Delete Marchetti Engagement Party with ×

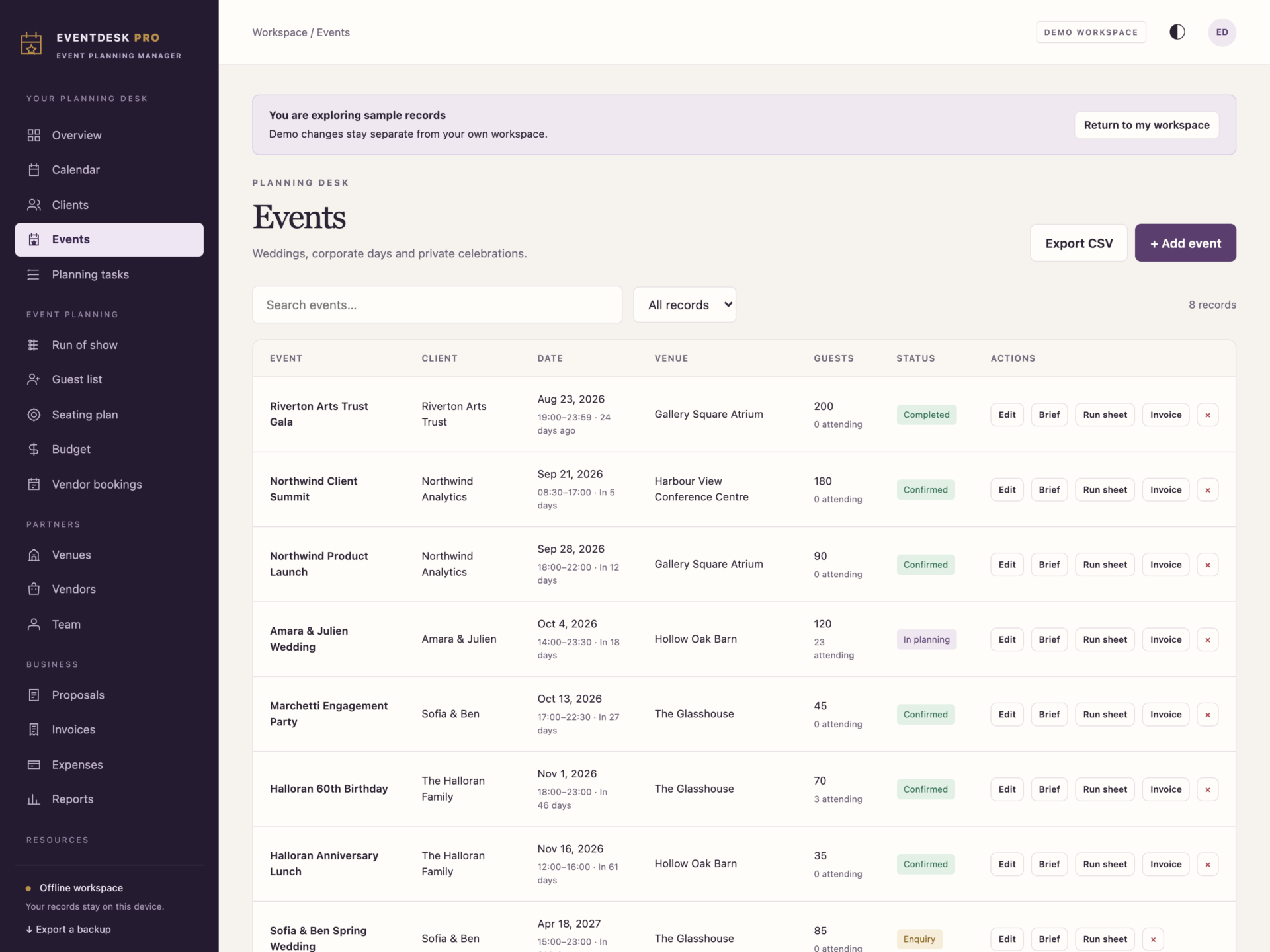(1208, 715)
